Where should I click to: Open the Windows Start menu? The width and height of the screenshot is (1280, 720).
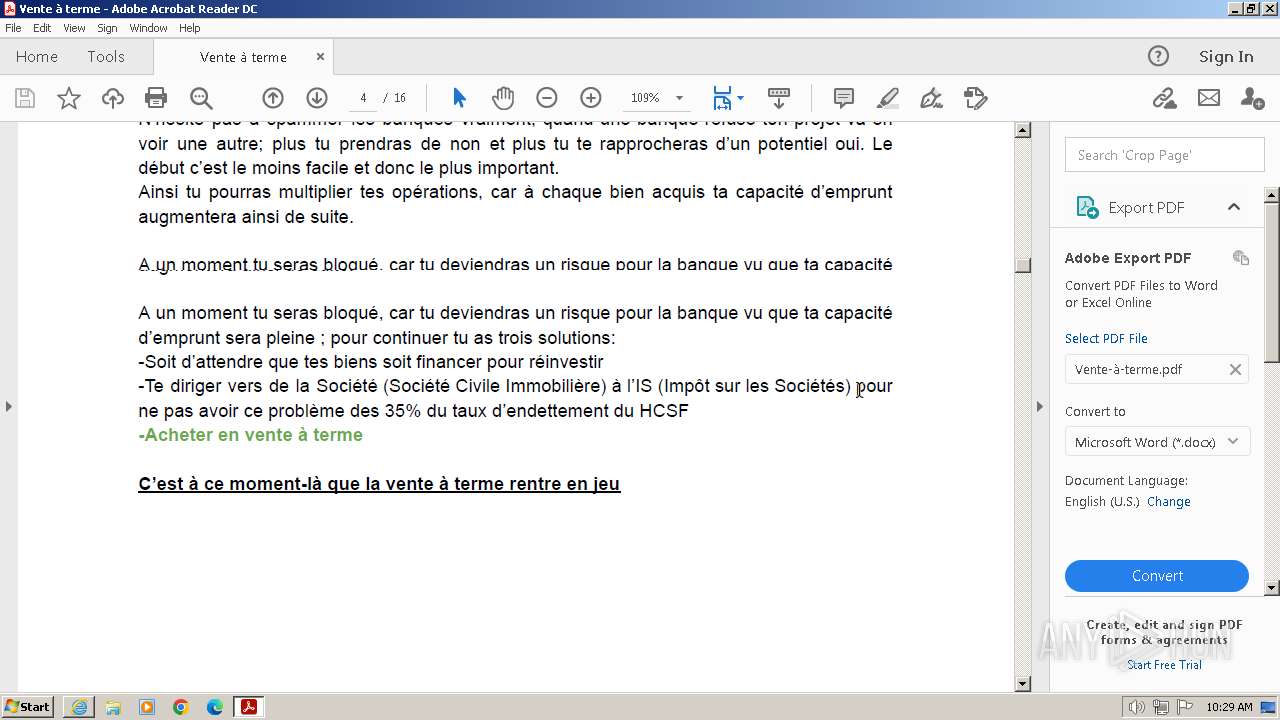pyautogui.click(x=28, y=707)
